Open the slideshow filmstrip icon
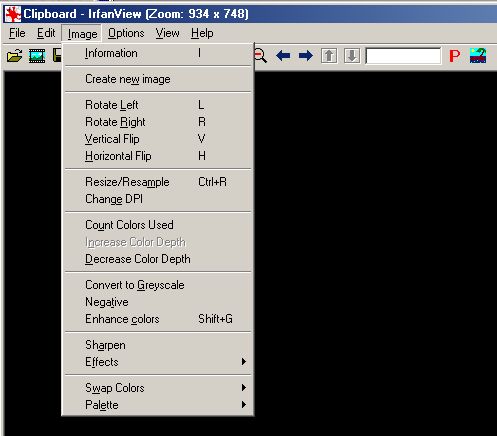 (x=37, y=56)
